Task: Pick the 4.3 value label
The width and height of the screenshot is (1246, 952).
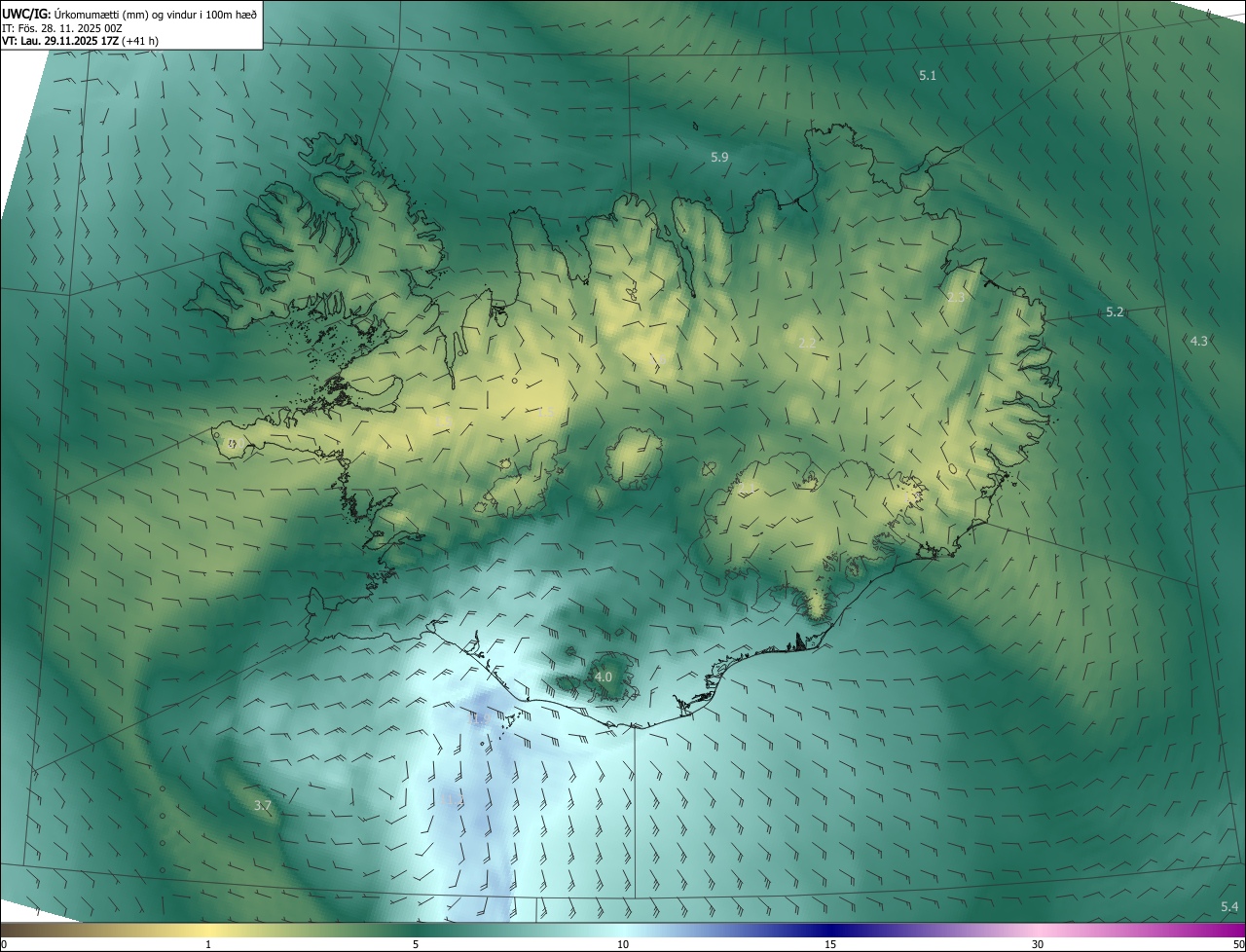Action: pos(1198,341)
